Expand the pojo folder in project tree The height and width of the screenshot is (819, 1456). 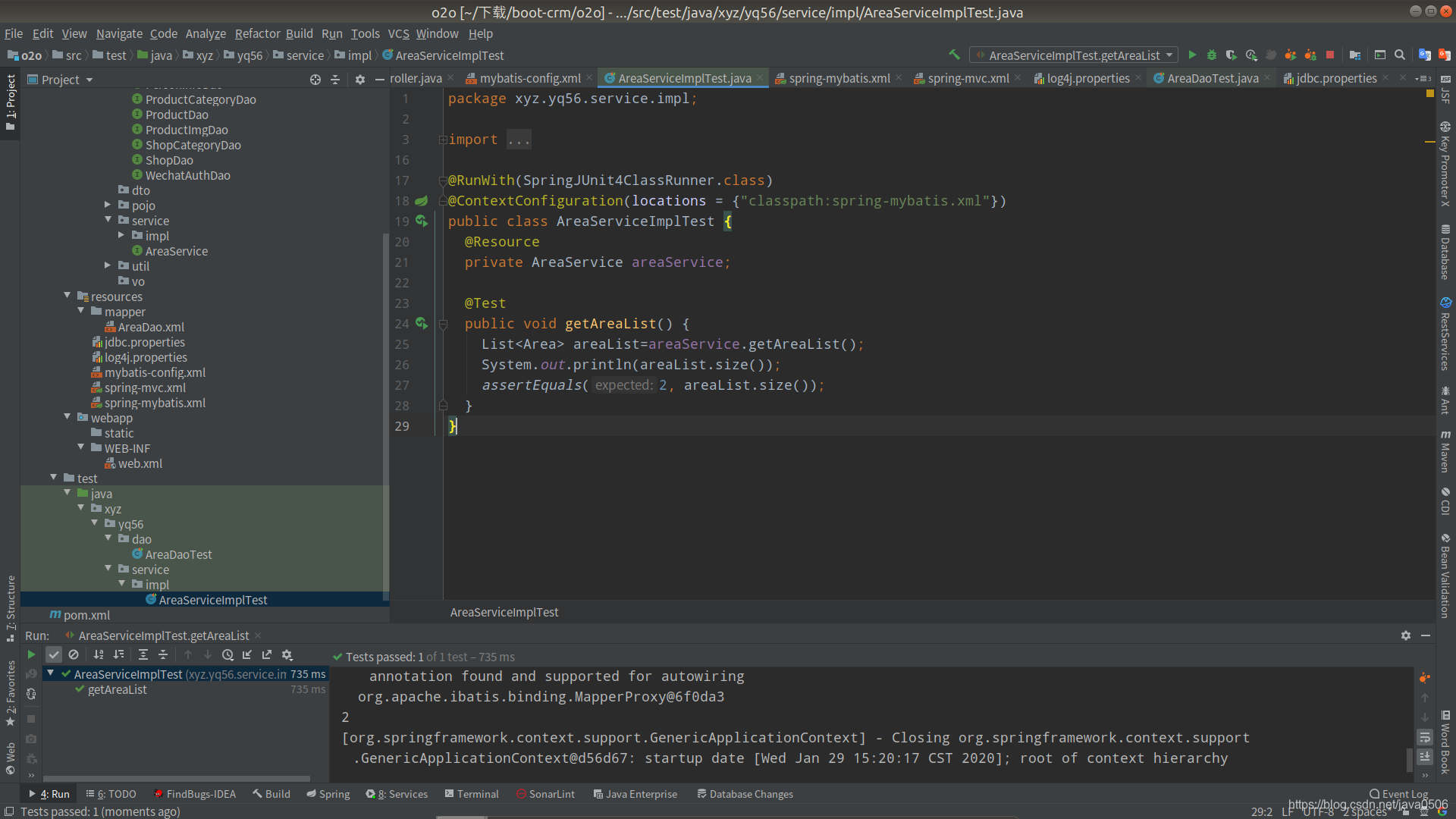pos(108,205)
